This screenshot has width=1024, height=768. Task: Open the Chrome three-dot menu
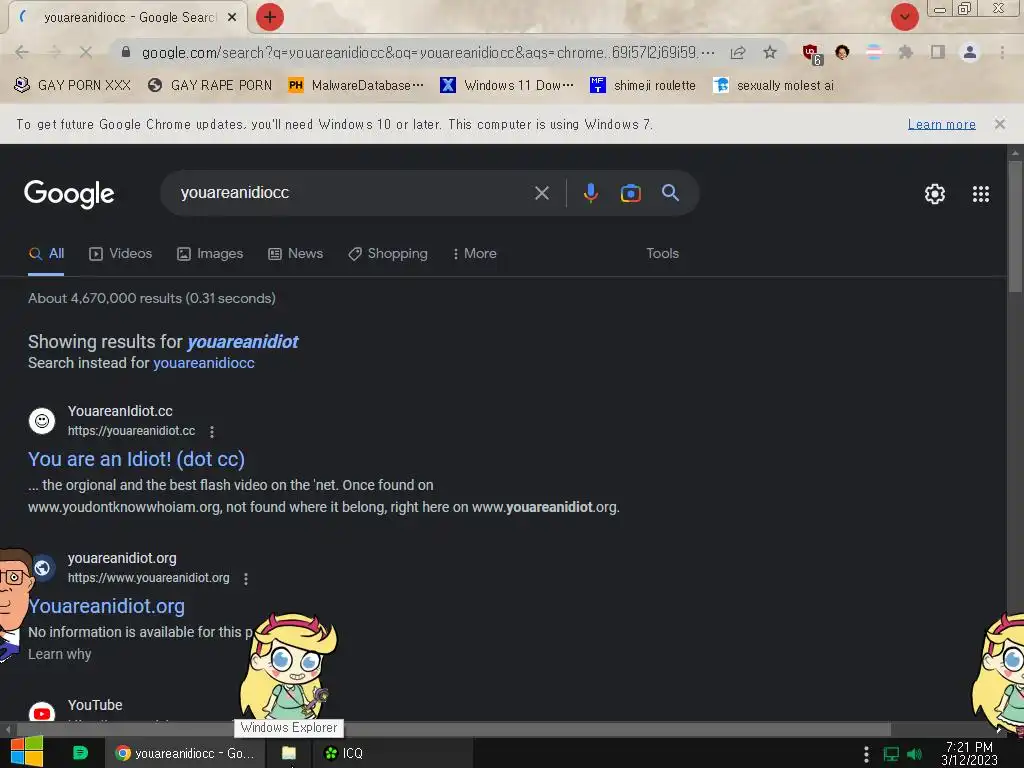tap(1002, 52)
